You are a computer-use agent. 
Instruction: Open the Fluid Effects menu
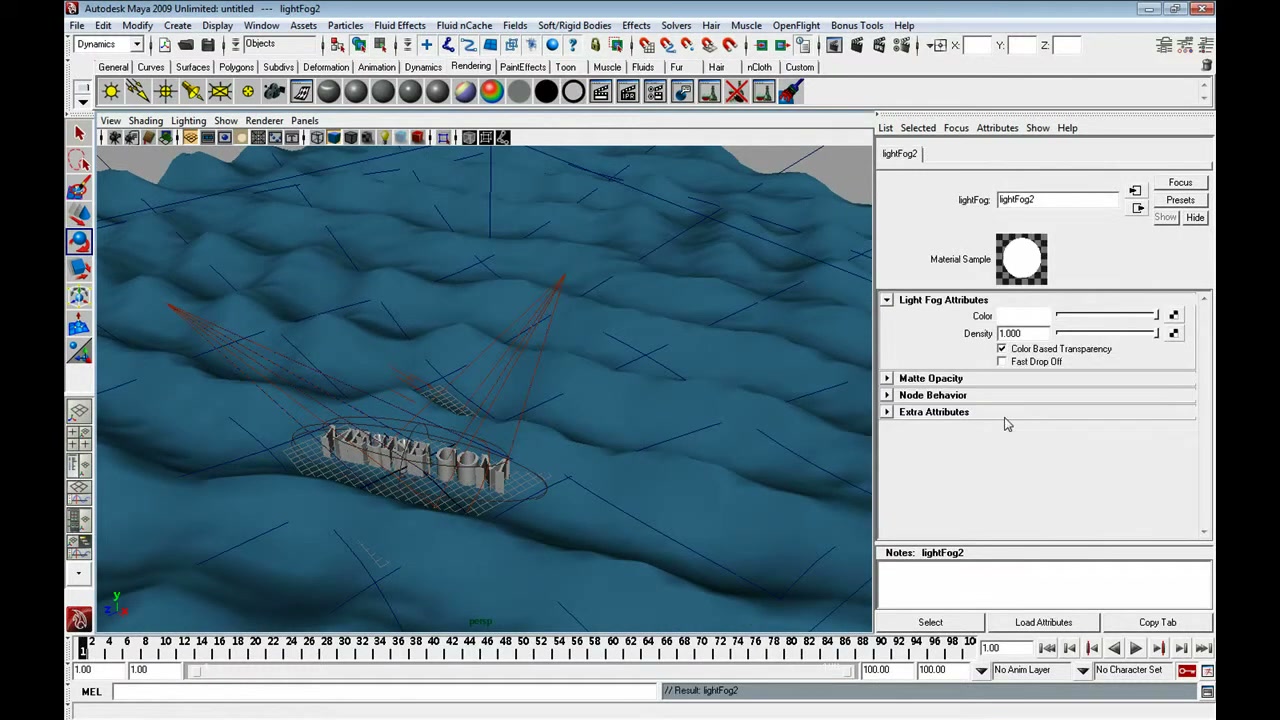tap(399, 25)
